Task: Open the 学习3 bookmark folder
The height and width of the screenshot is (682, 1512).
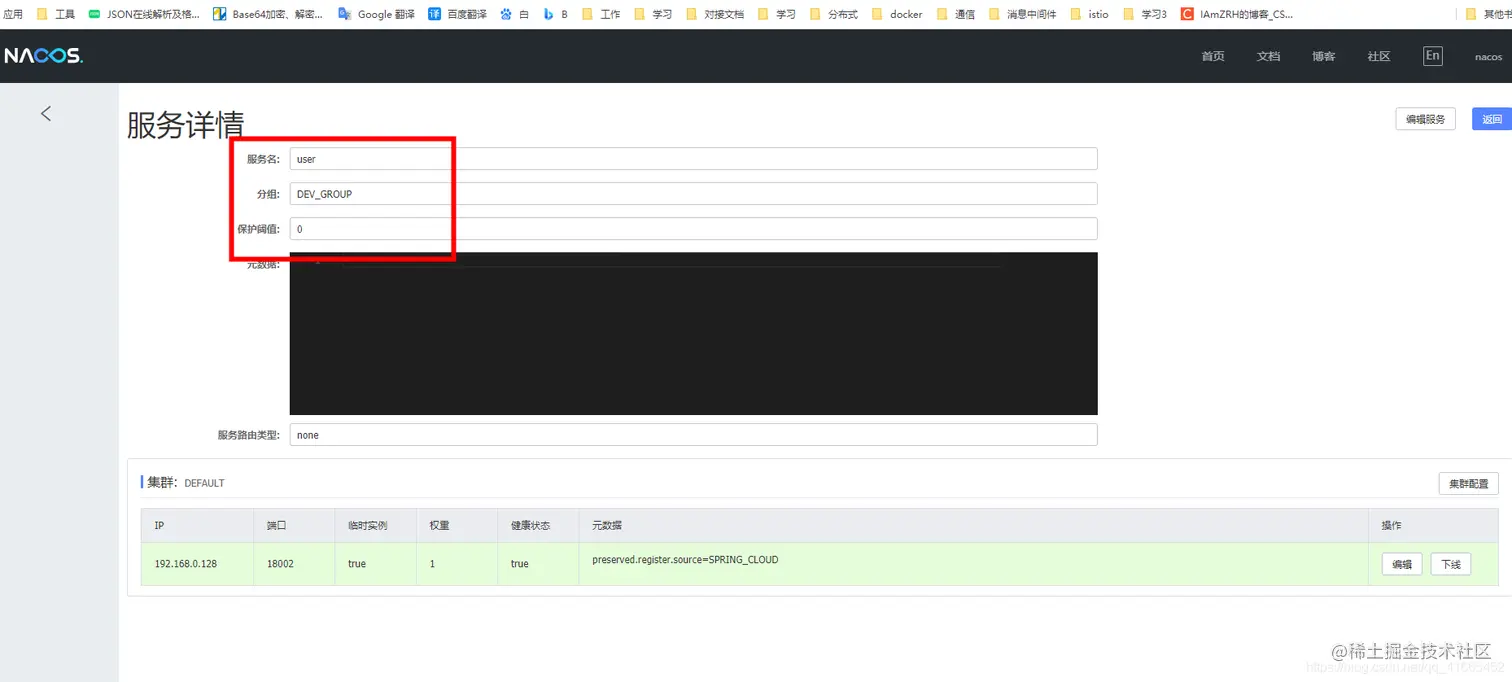Action: pos(1145,14)
